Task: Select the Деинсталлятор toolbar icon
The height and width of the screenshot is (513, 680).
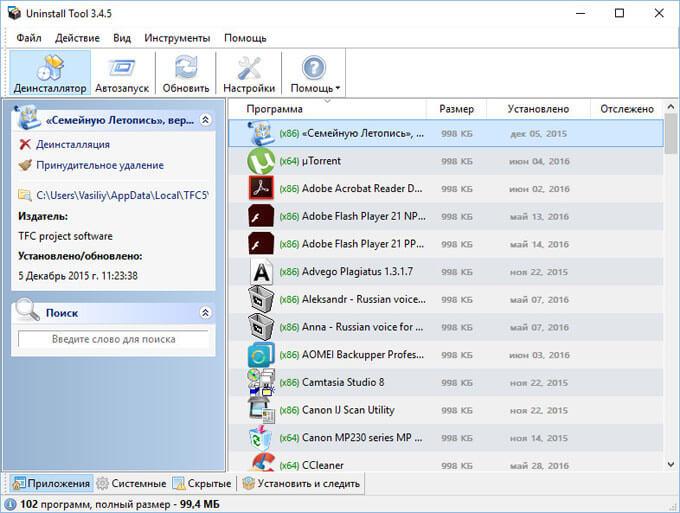Action: 50,68
